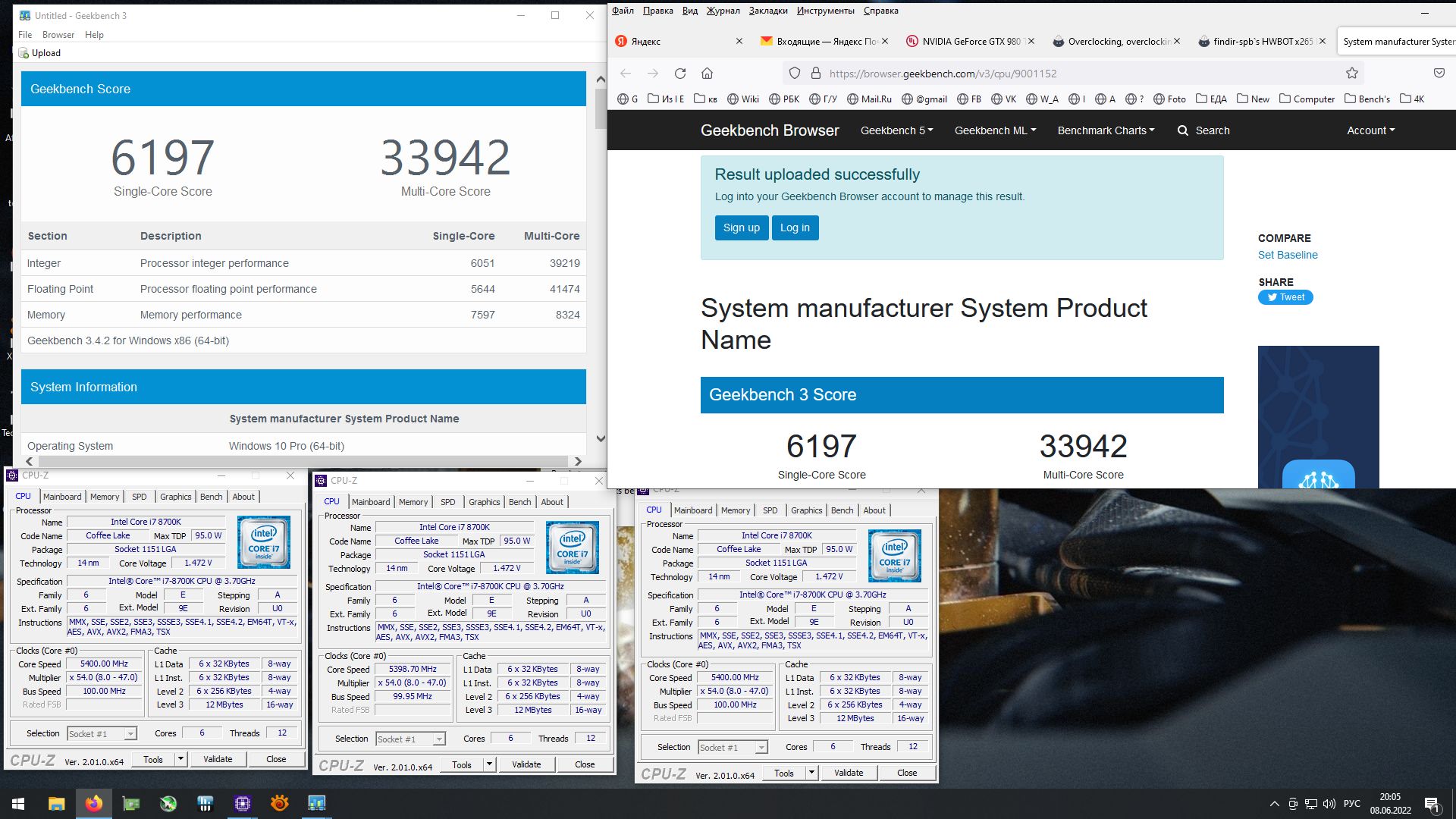Viewport: 1456px width, 819px height.
Task: Tweet the Geekbench result
Action: (1285, 297)
